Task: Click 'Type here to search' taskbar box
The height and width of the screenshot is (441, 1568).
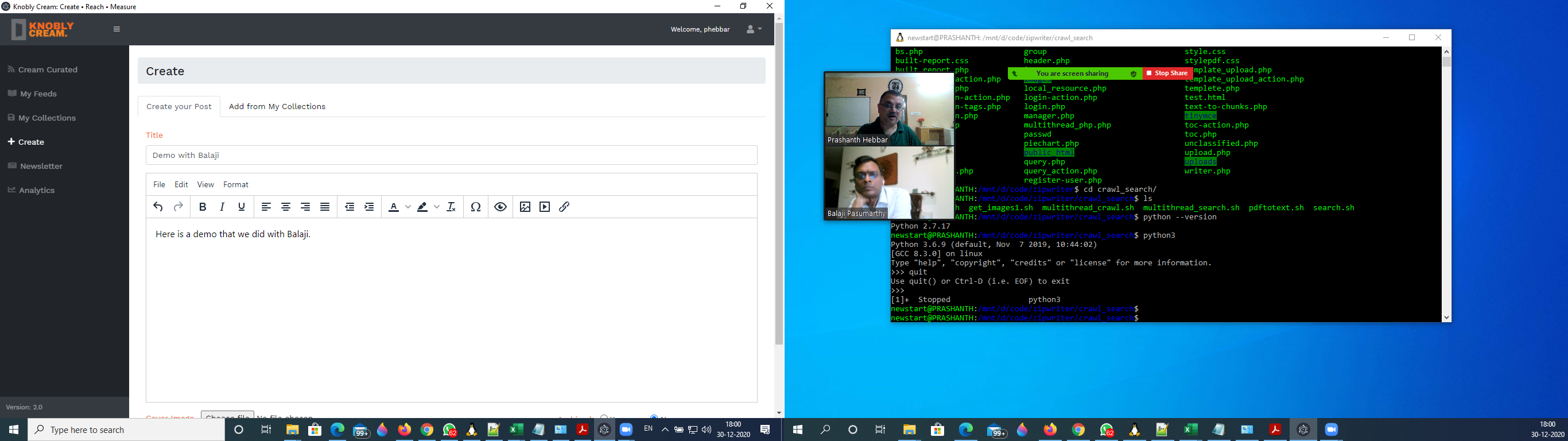Action: (x=127, y=430)
